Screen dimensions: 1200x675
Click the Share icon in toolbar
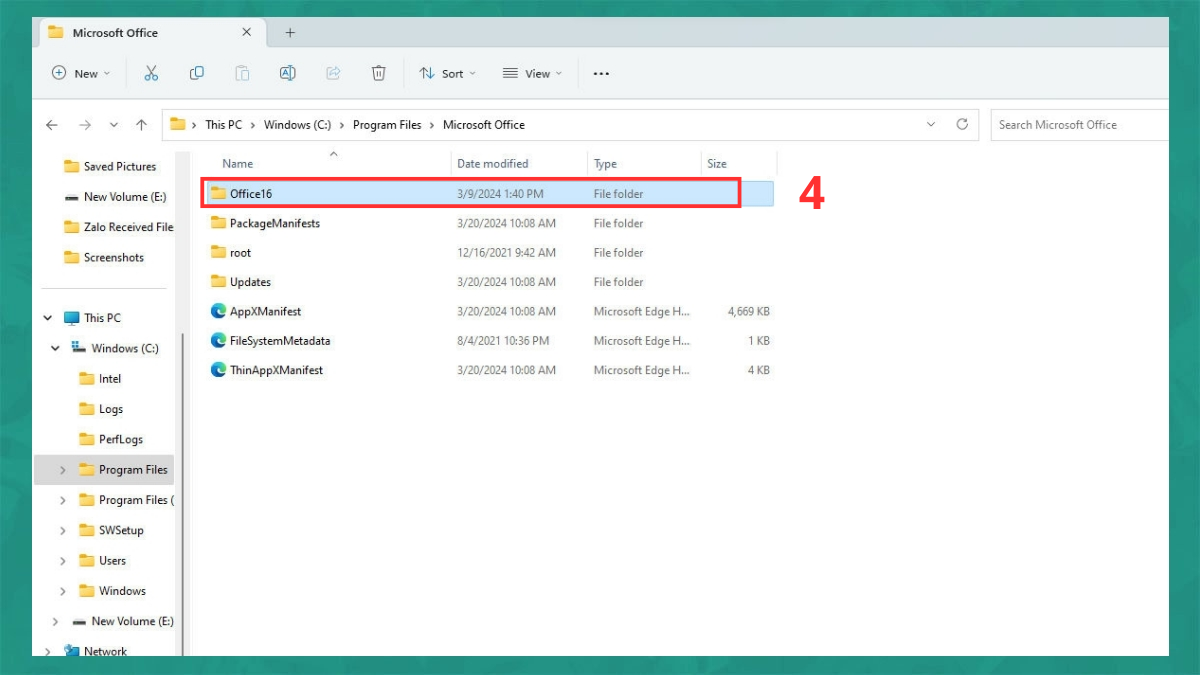(334, 73)
